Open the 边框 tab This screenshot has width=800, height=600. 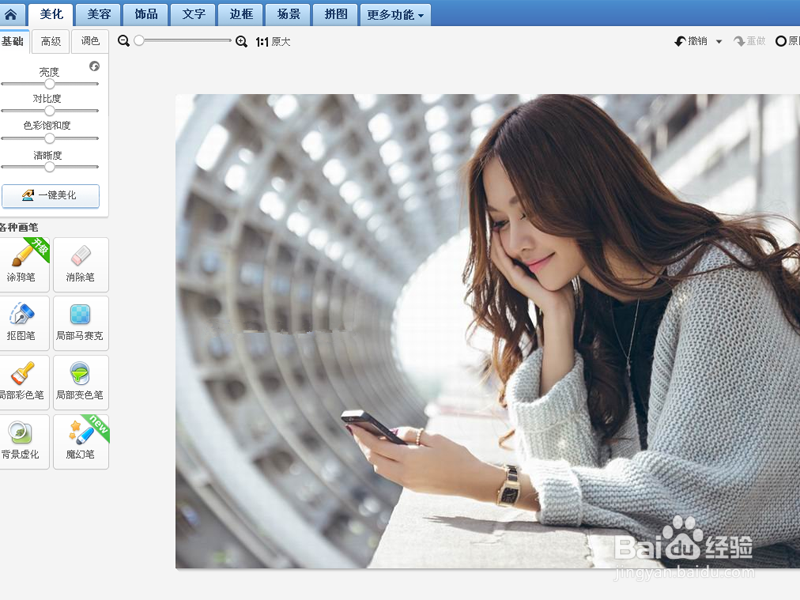pyautogui.click(x=241, y=14)
